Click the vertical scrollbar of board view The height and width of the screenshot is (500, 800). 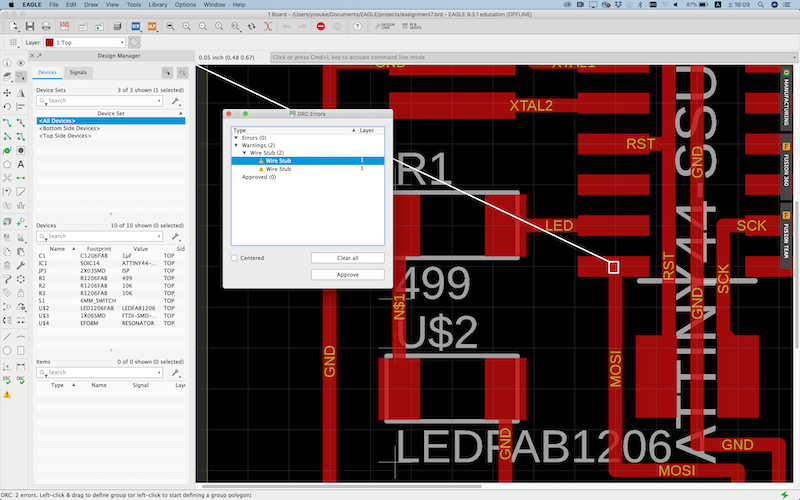796,276
